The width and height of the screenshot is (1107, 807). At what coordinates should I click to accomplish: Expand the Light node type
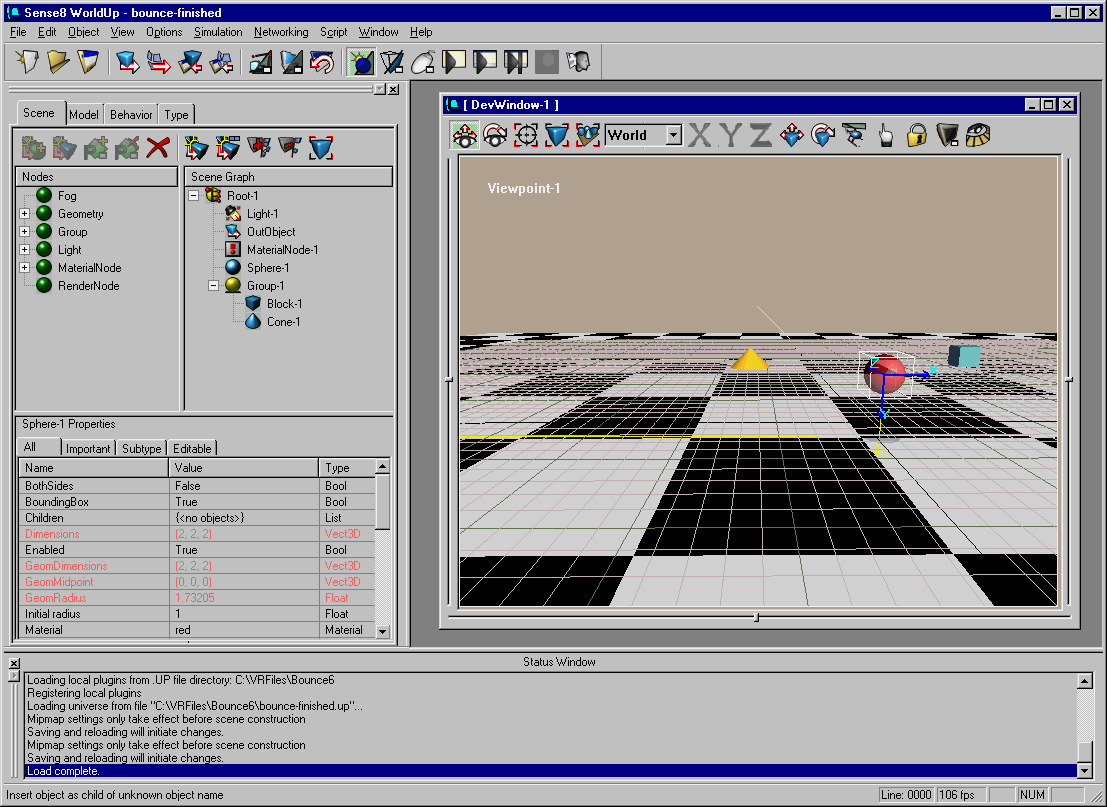(x=25, y=249)
